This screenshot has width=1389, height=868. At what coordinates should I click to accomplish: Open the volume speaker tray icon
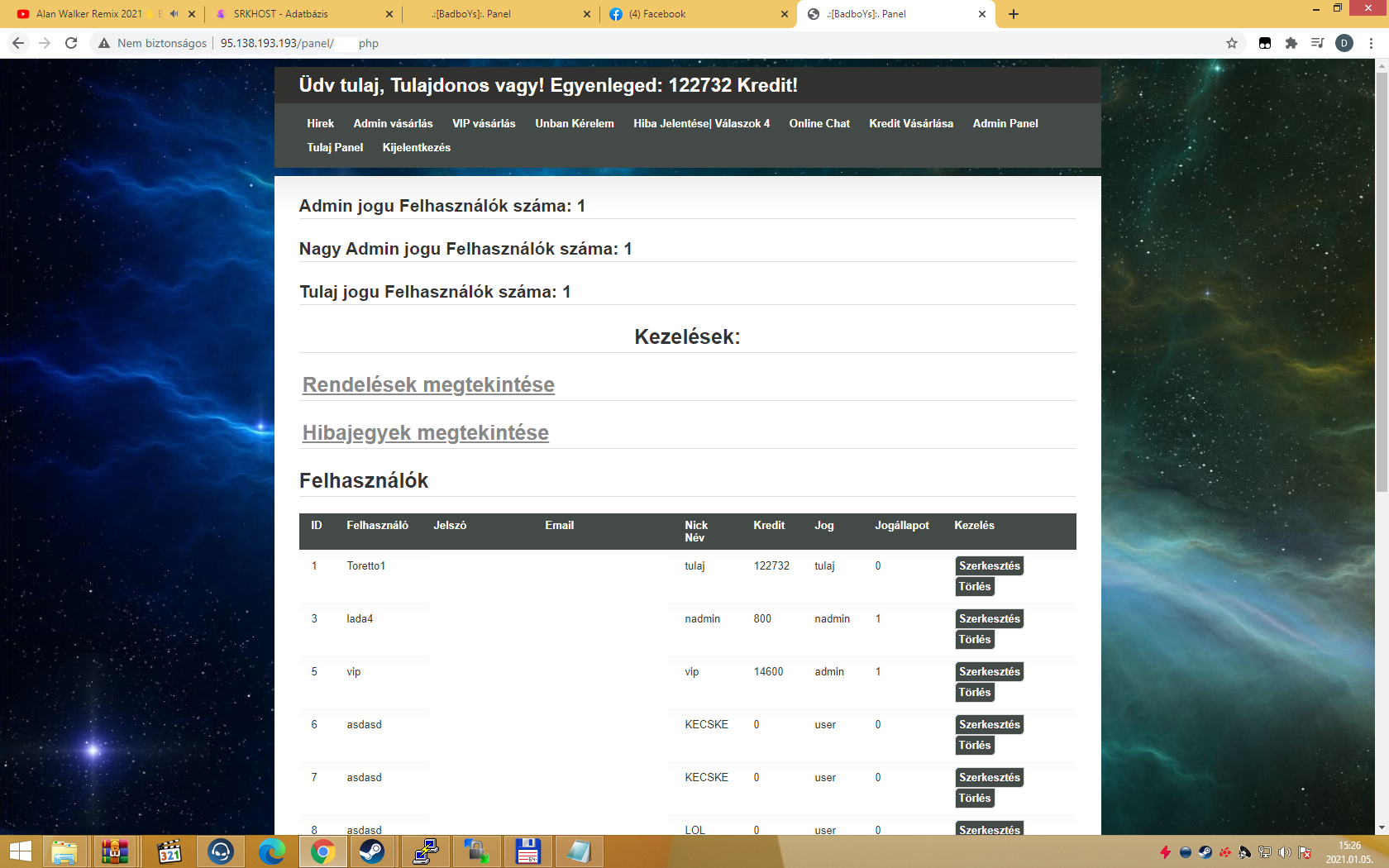(x=1285, y=852)
